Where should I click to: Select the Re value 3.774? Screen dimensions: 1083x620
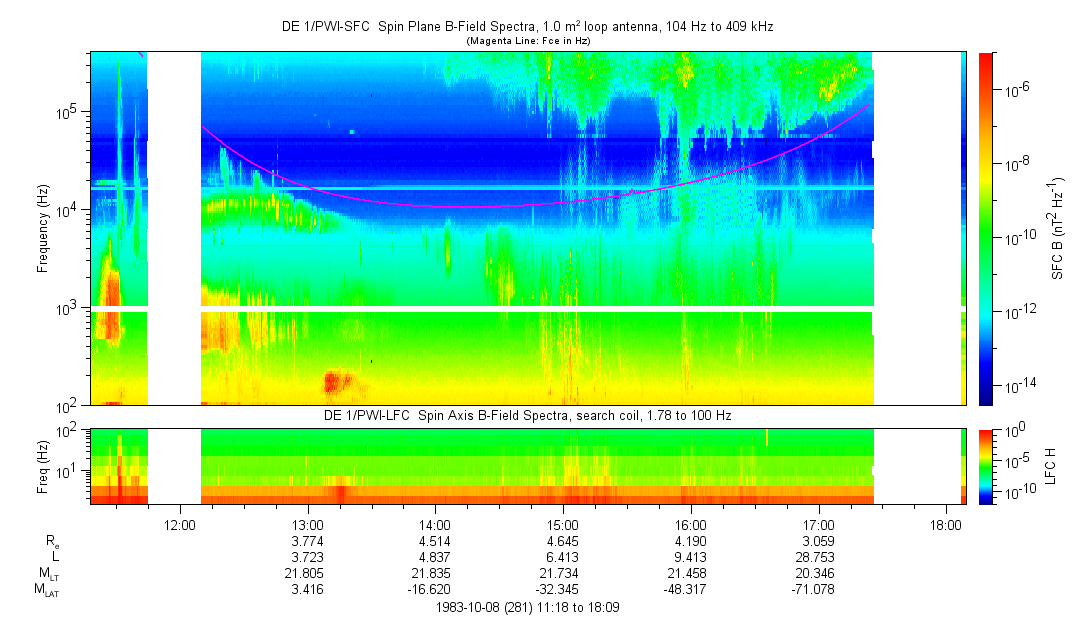pyautogui.click(x=308, y=541)
